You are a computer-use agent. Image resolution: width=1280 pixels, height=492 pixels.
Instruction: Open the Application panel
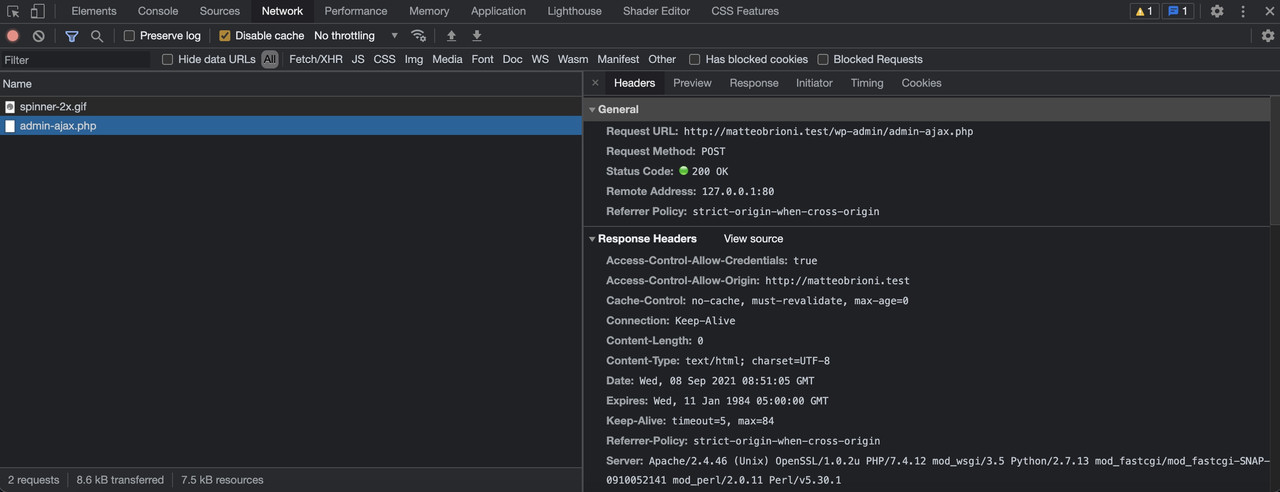(x=498, y=11)
